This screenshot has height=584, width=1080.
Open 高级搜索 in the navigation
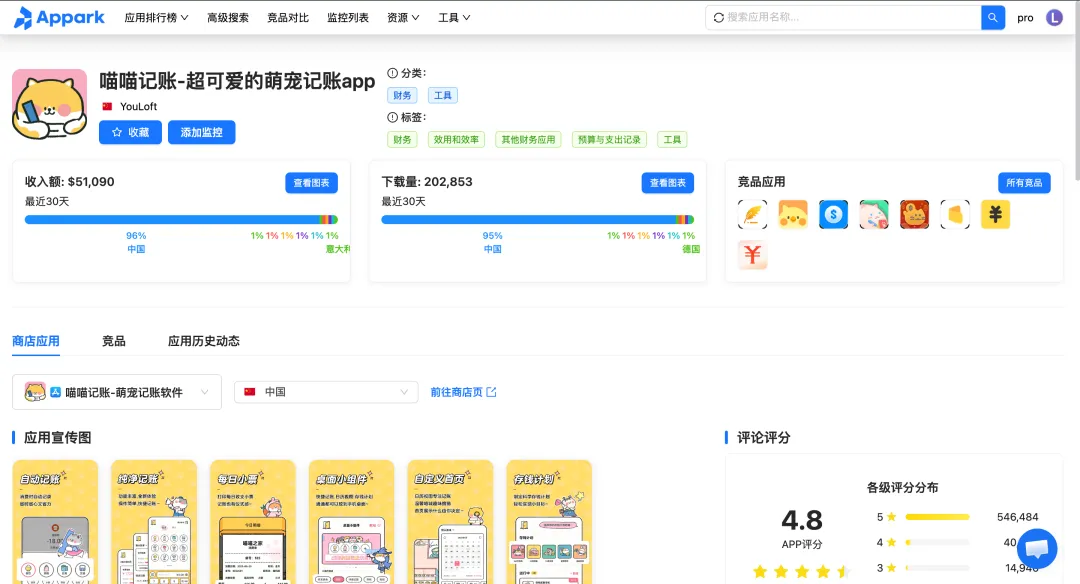(x=228, y=18)
